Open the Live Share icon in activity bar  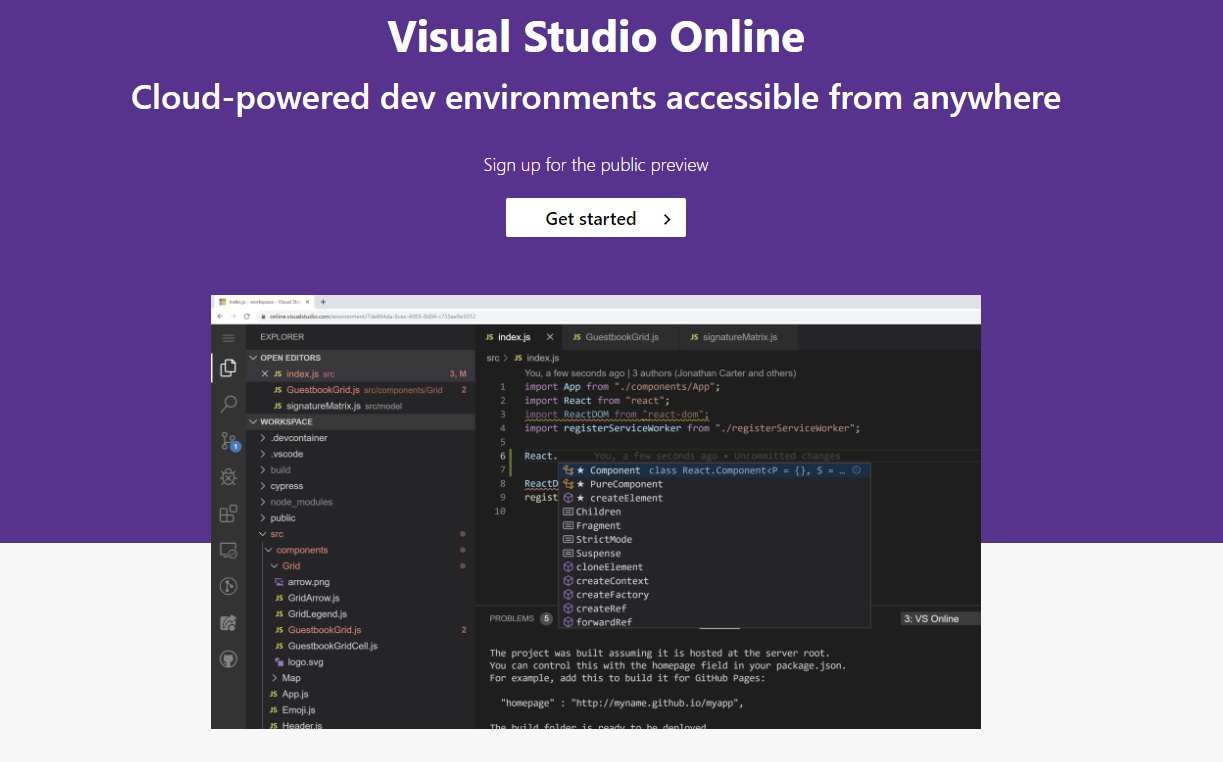coord(228,622)
